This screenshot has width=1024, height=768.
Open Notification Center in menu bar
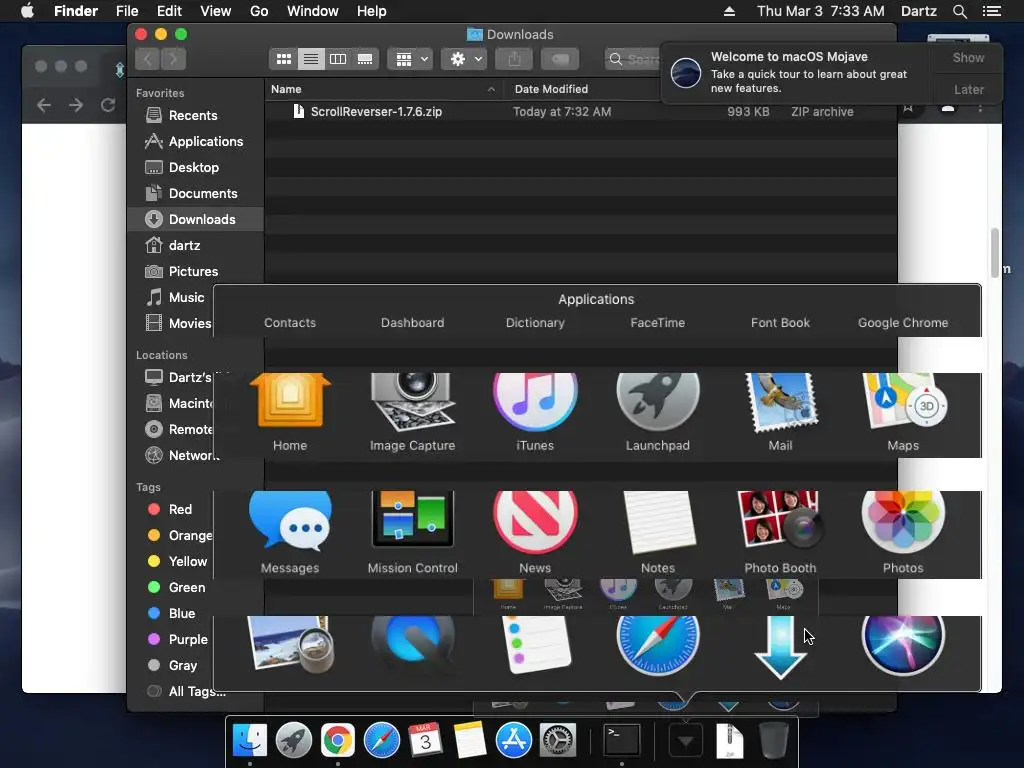point(991,11)
